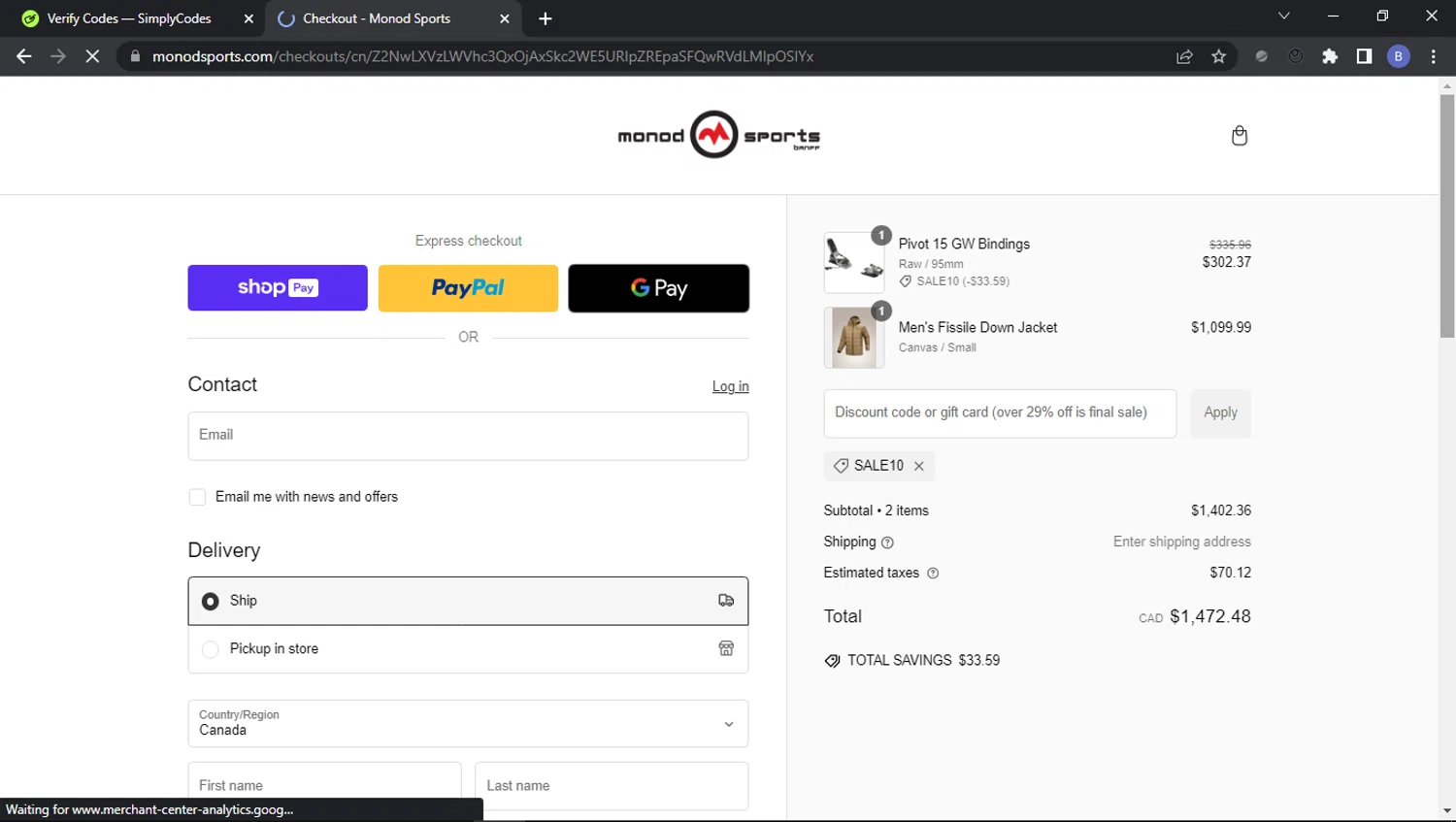Viewport: 1456px width, 822px height.
Task: Click the Monod Sports logo
Action: [718, 135]
